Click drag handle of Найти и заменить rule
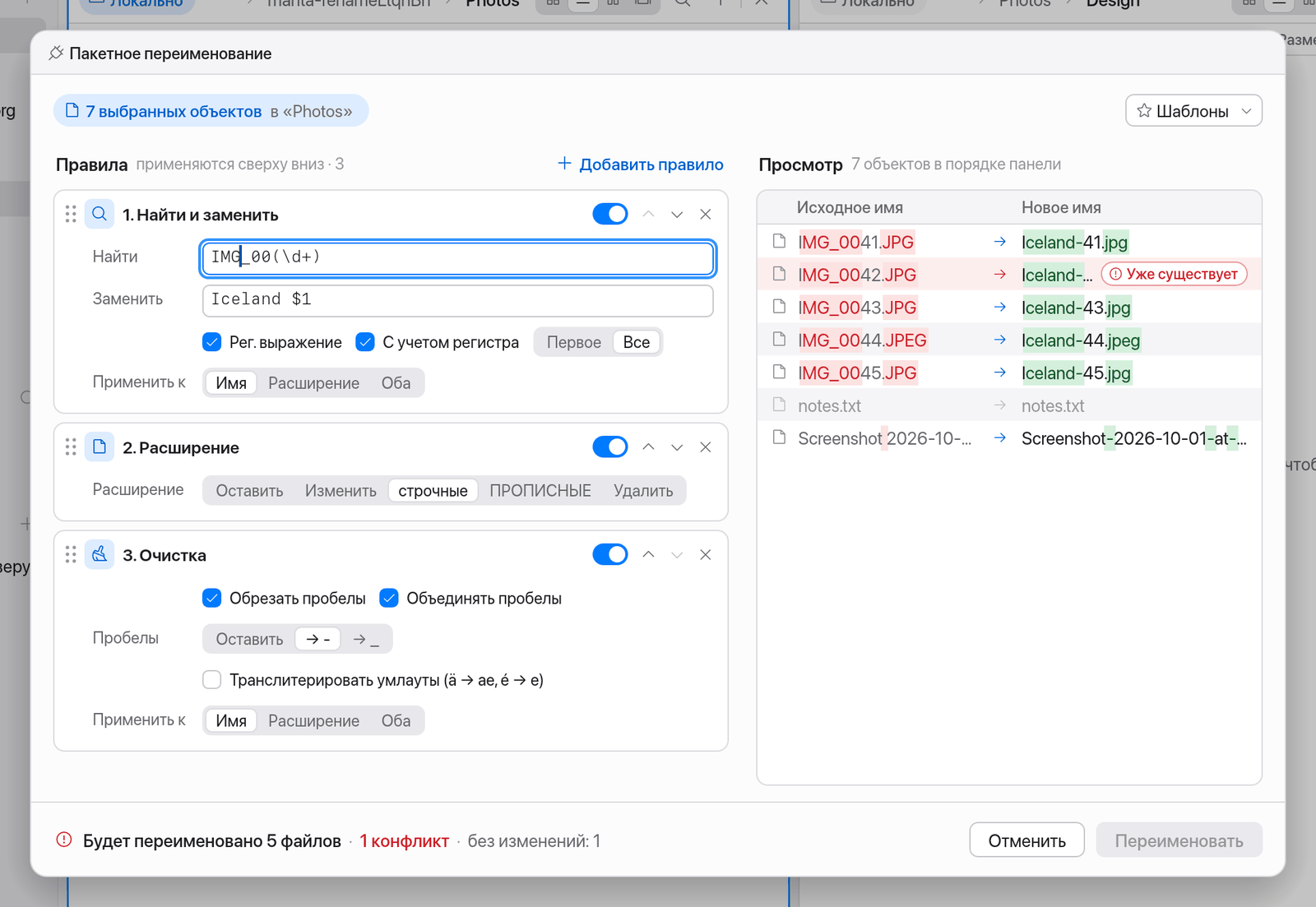The height and width of the screenshot is (907, 1316). (71, 215)
